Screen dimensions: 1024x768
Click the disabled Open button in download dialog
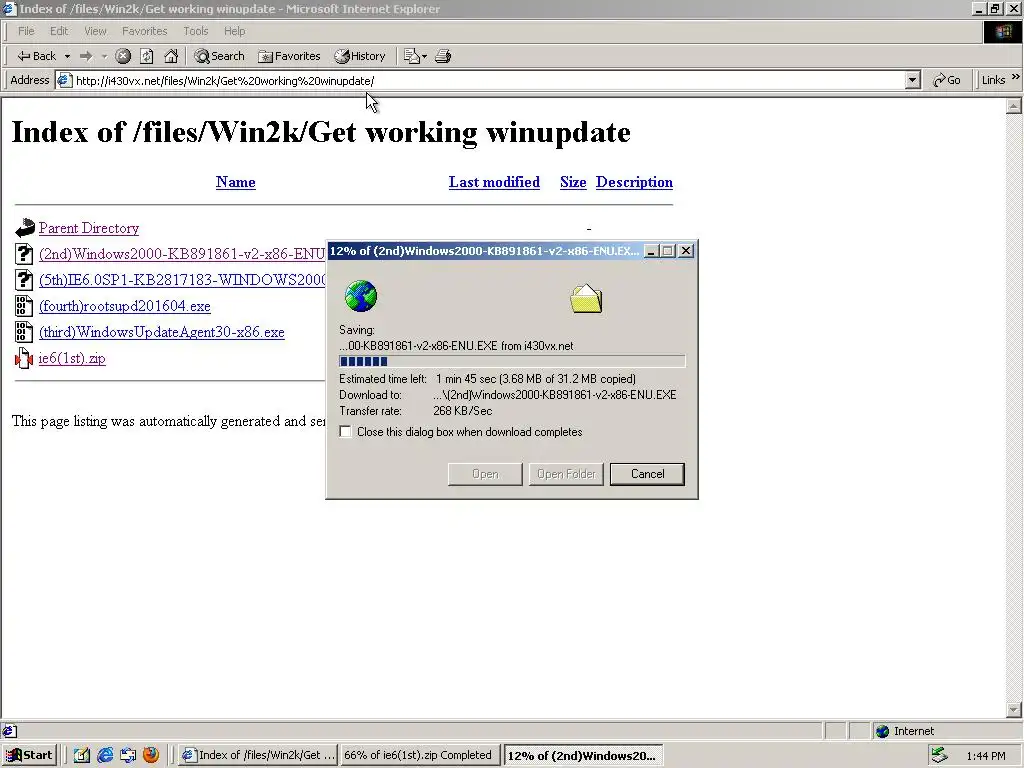point(485,474)
